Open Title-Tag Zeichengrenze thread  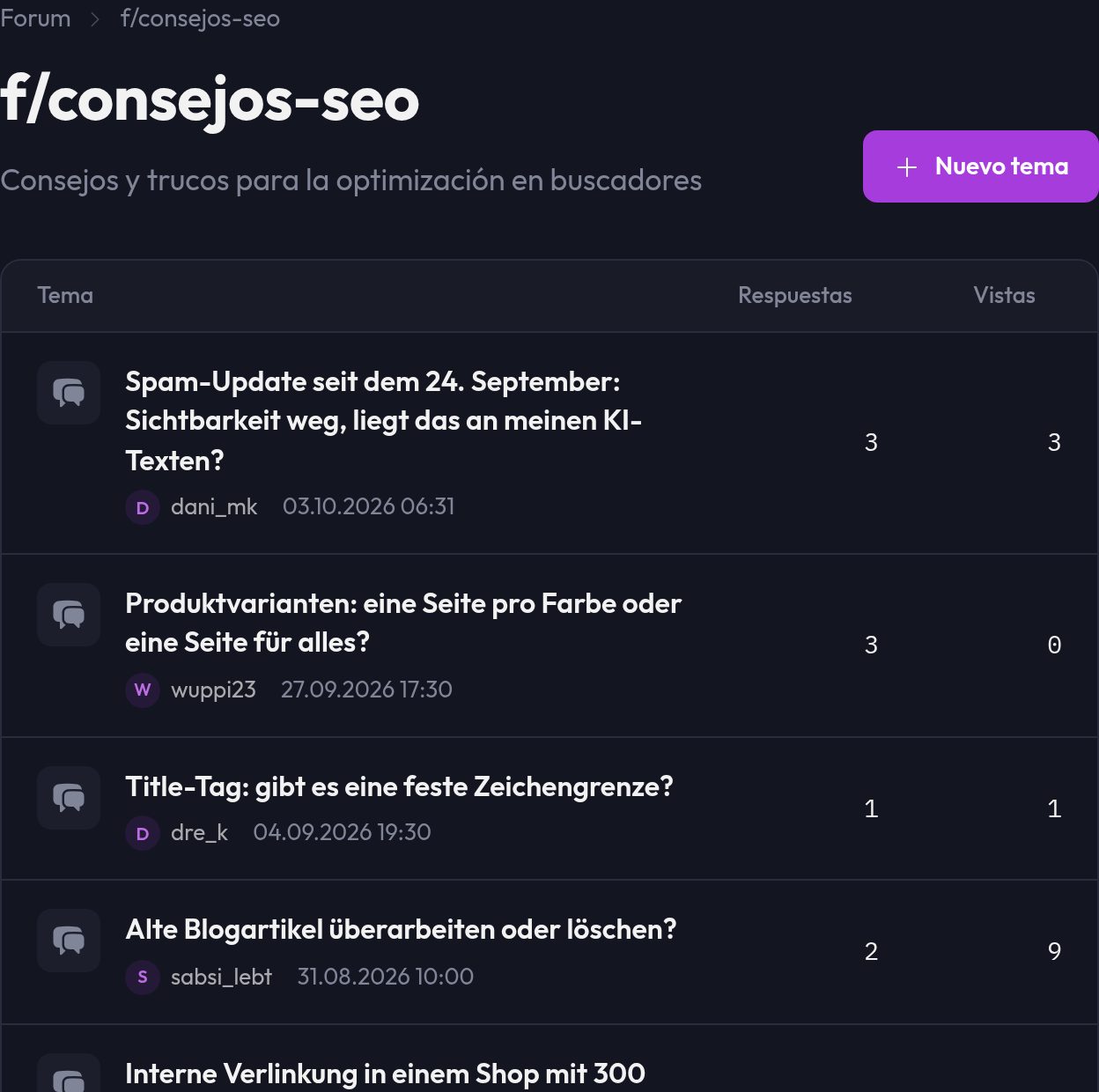coord(399,786)
